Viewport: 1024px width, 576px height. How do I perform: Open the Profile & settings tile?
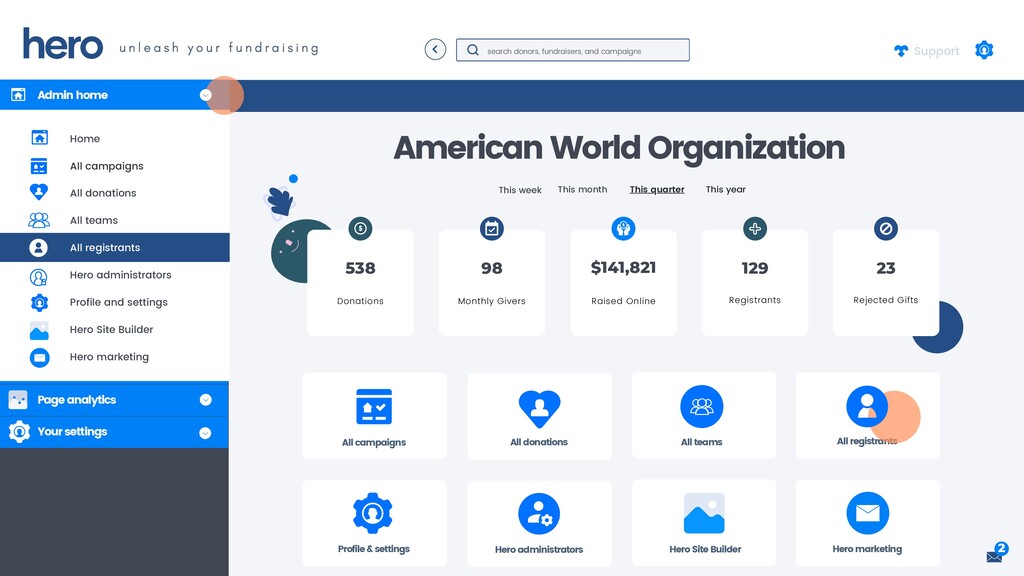pyautogui.click(x=374, y=523)
